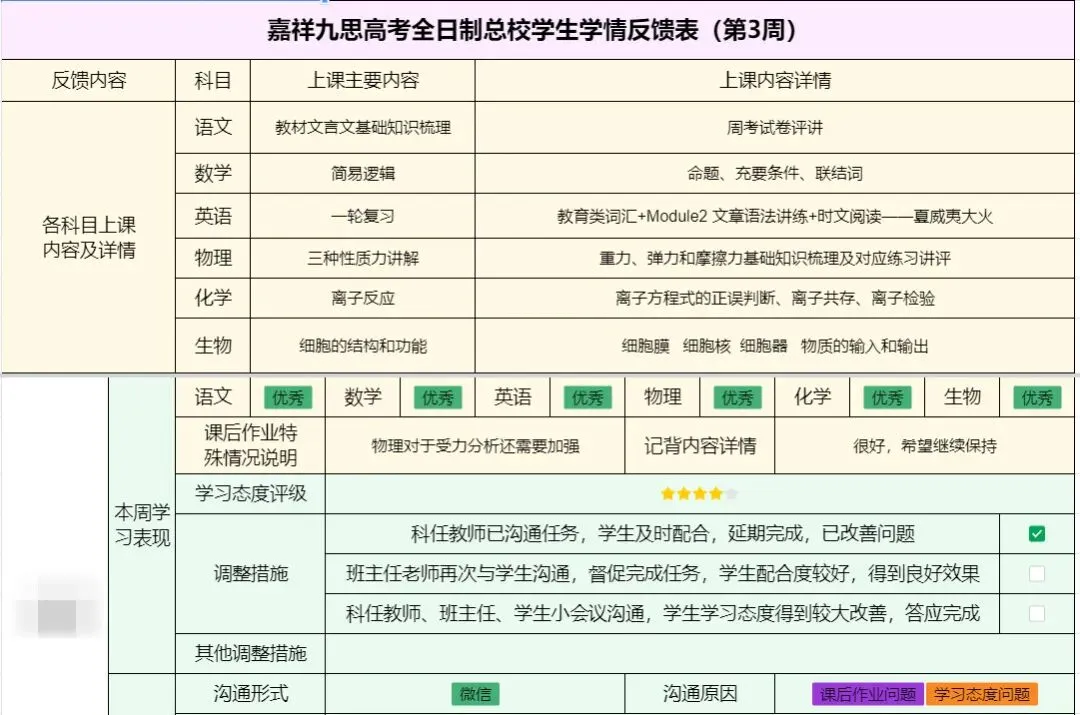Click the 周考试卷评讲 cell
Viewport: 1080px width, 715px height.
click(775, 127)
